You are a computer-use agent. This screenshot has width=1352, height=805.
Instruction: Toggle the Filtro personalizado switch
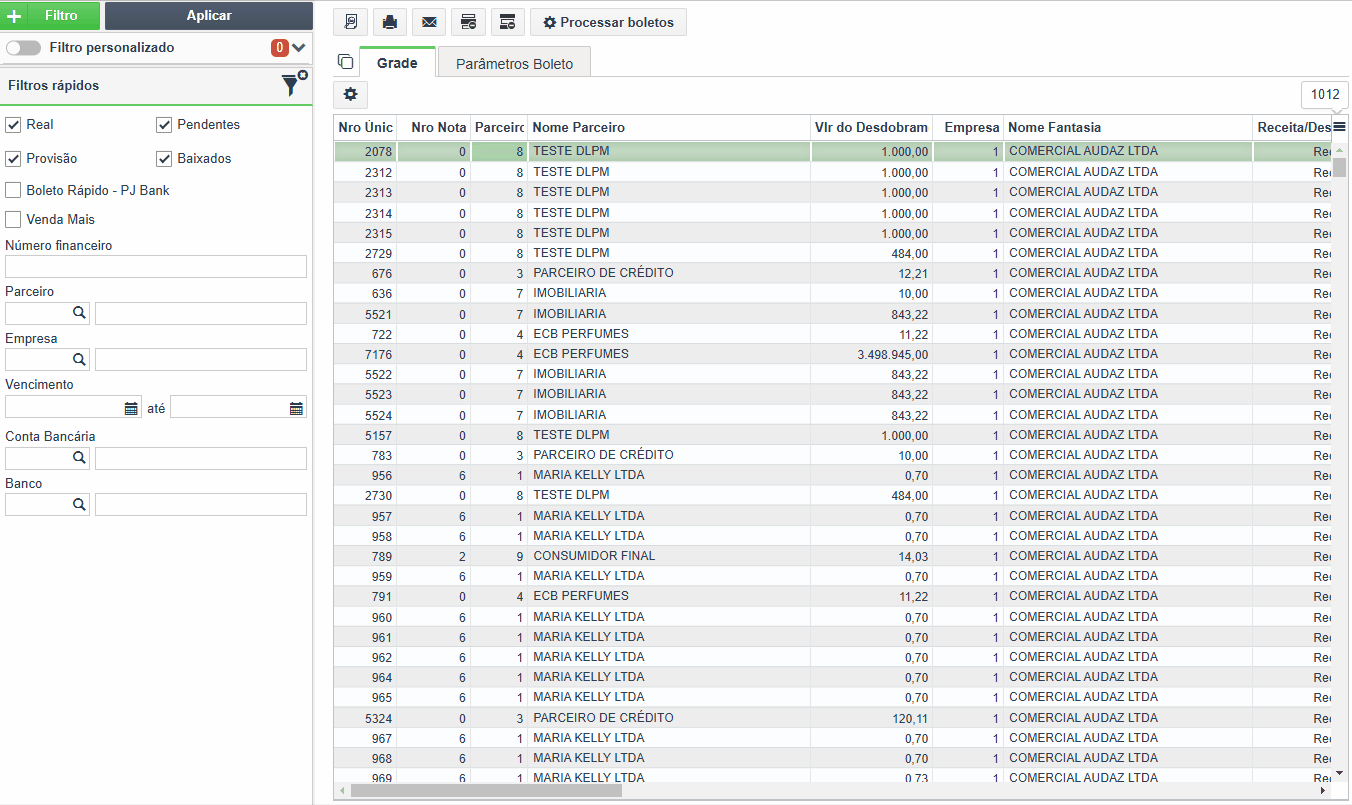pos(23,48)
